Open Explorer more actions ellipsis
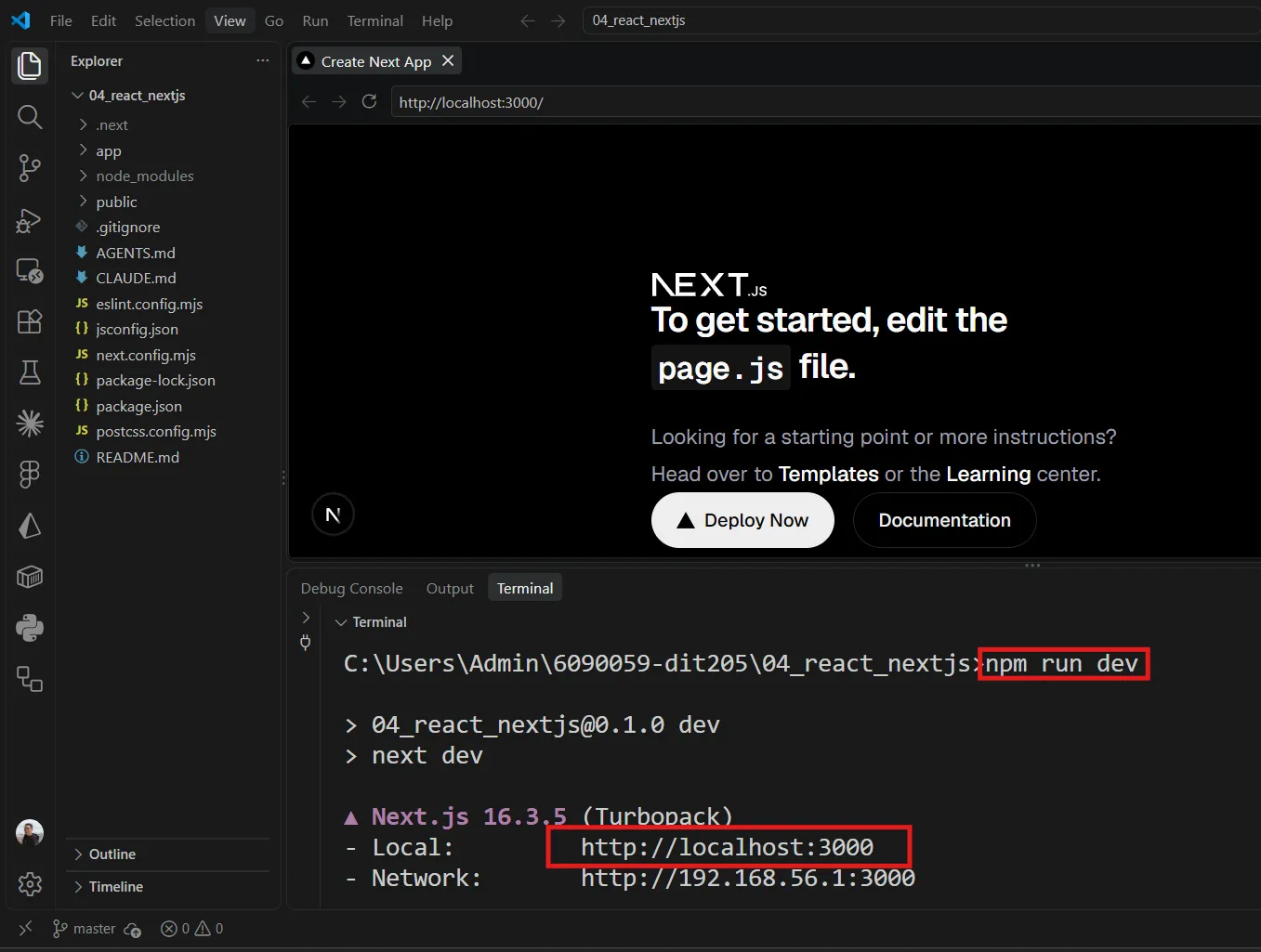 (x=263, y=60)
